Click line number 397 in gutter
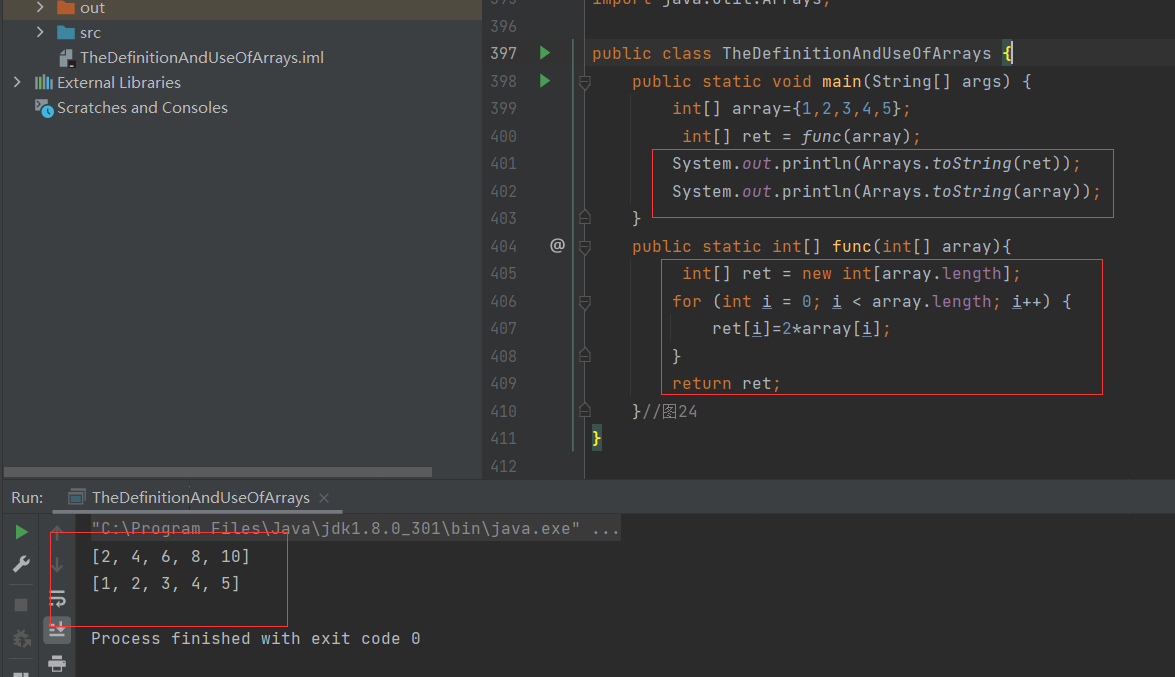Viewport: 1175px width, 677px height. pyautogui.click(x=504, y=53)
